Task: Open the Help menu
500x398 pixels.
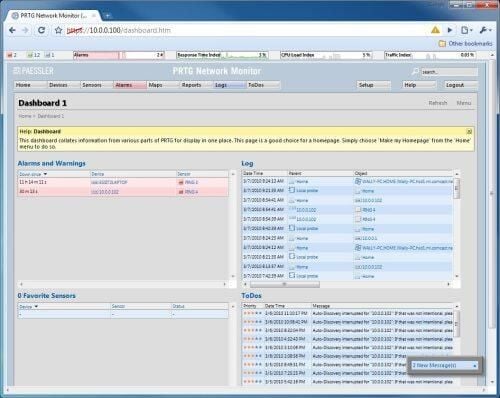Action: tap(419, 85)
